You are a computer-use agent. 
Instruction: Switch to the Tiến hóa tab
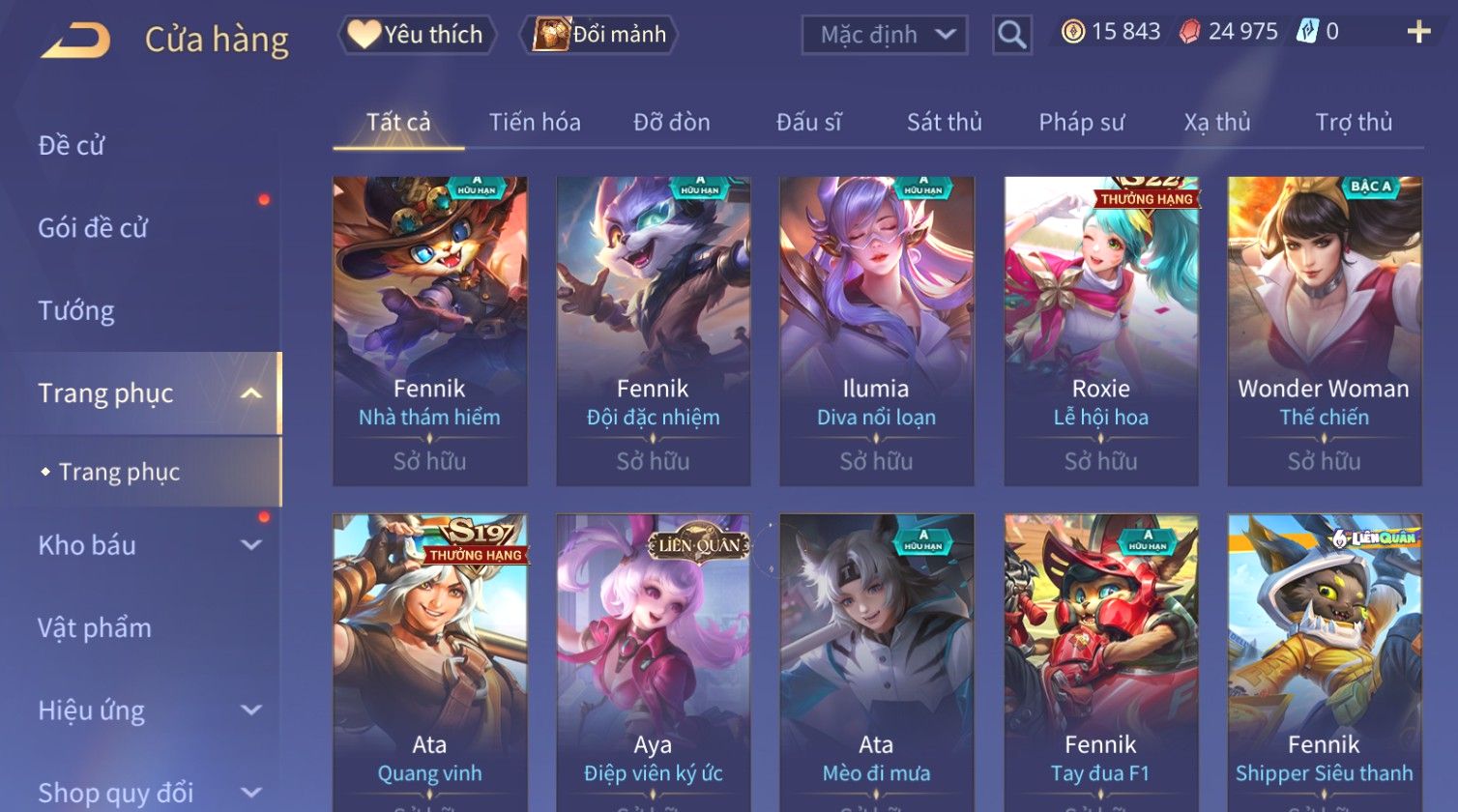click(x=535, y=123)
